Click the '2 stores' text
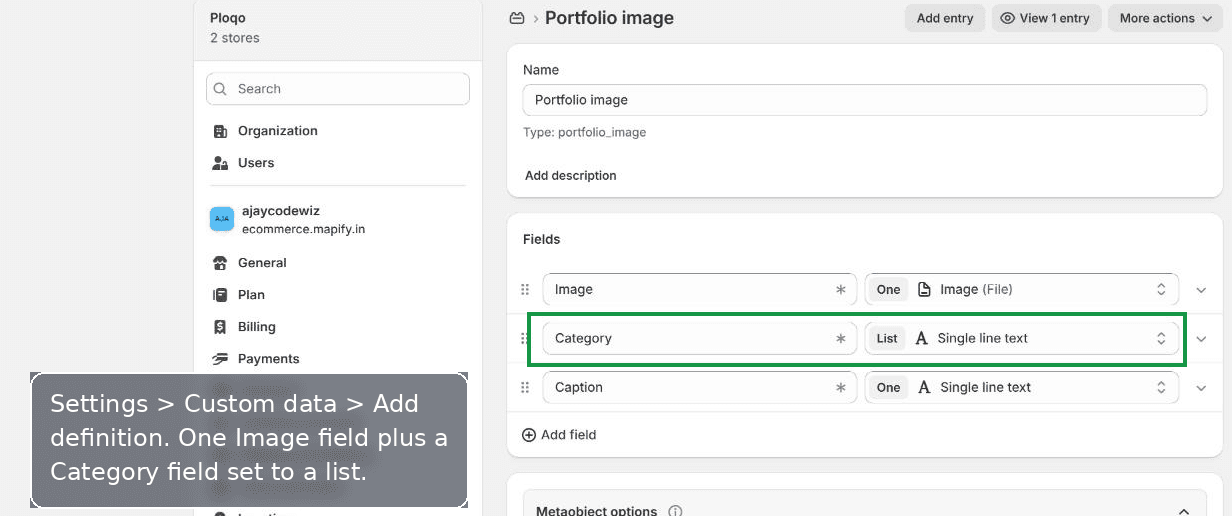Screen dimensions: 1232x516 tap(235, 38)
